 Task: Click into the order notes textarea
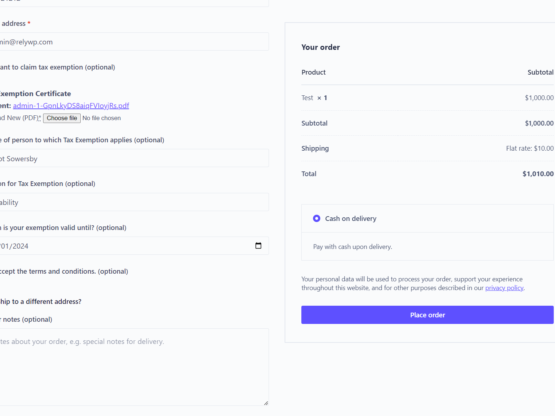point(133,367)
